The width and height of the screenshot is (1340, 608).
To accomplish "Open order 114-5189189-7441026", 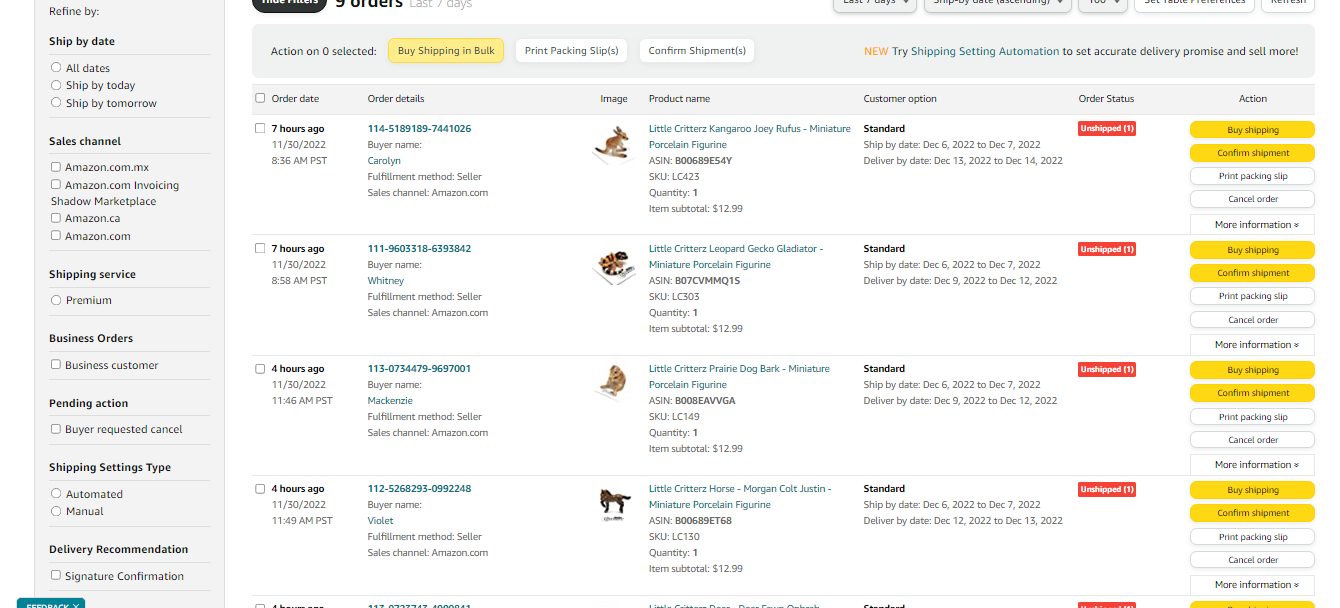I will coord(419,129).
